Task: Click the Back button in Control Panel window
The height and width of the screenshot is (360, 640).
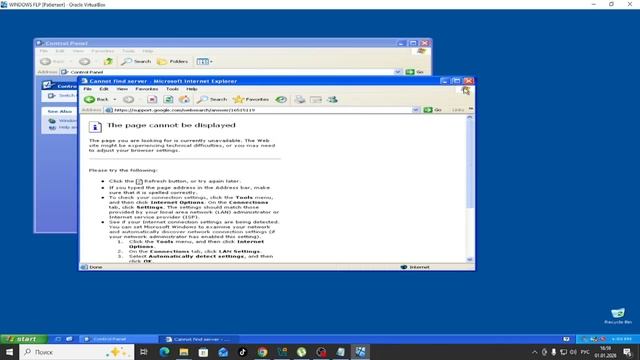Action: click(x=52, y=61)
